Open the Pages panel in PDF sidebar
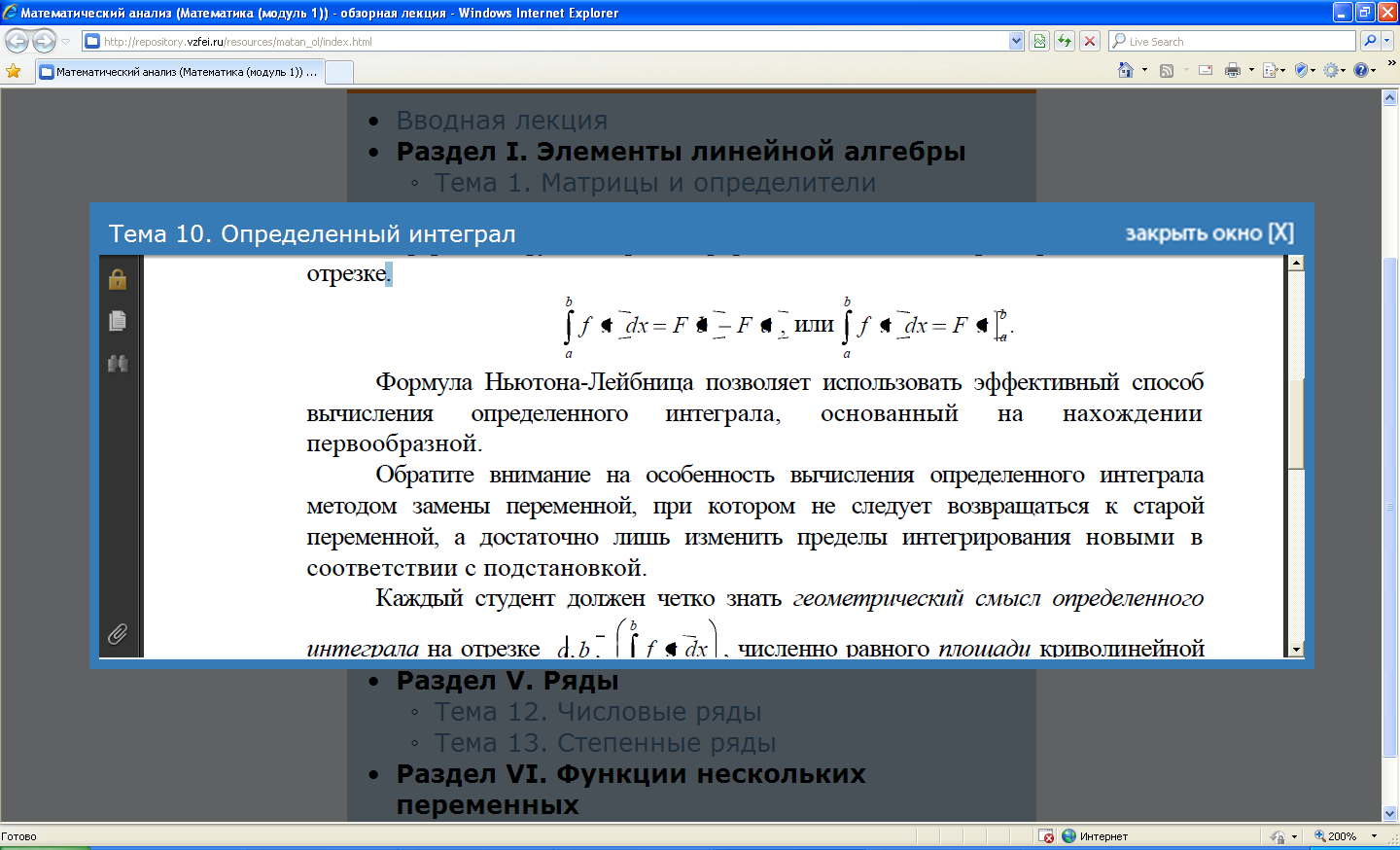This screenshot has width=1400, height=850. tap(118, 321)
